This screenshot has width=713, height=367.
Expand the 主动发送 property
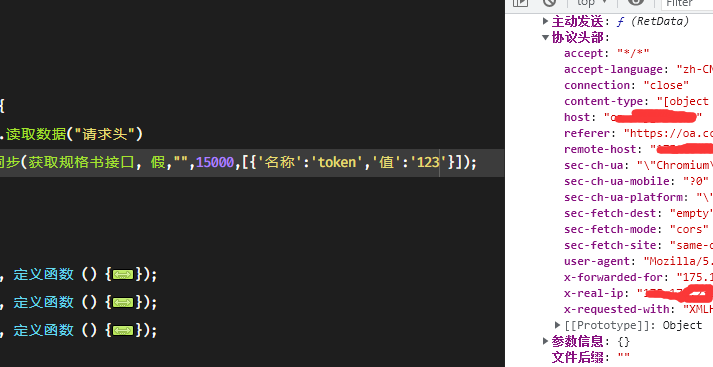click(x=545, y=21)
